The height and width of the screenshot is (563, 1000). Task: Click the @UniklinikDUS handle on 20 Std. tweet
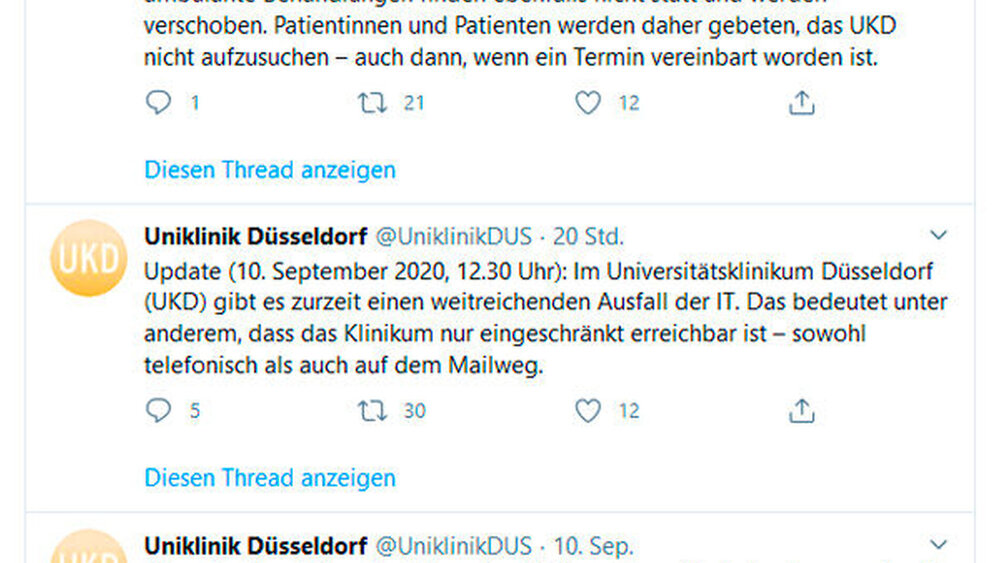point(453,237)
